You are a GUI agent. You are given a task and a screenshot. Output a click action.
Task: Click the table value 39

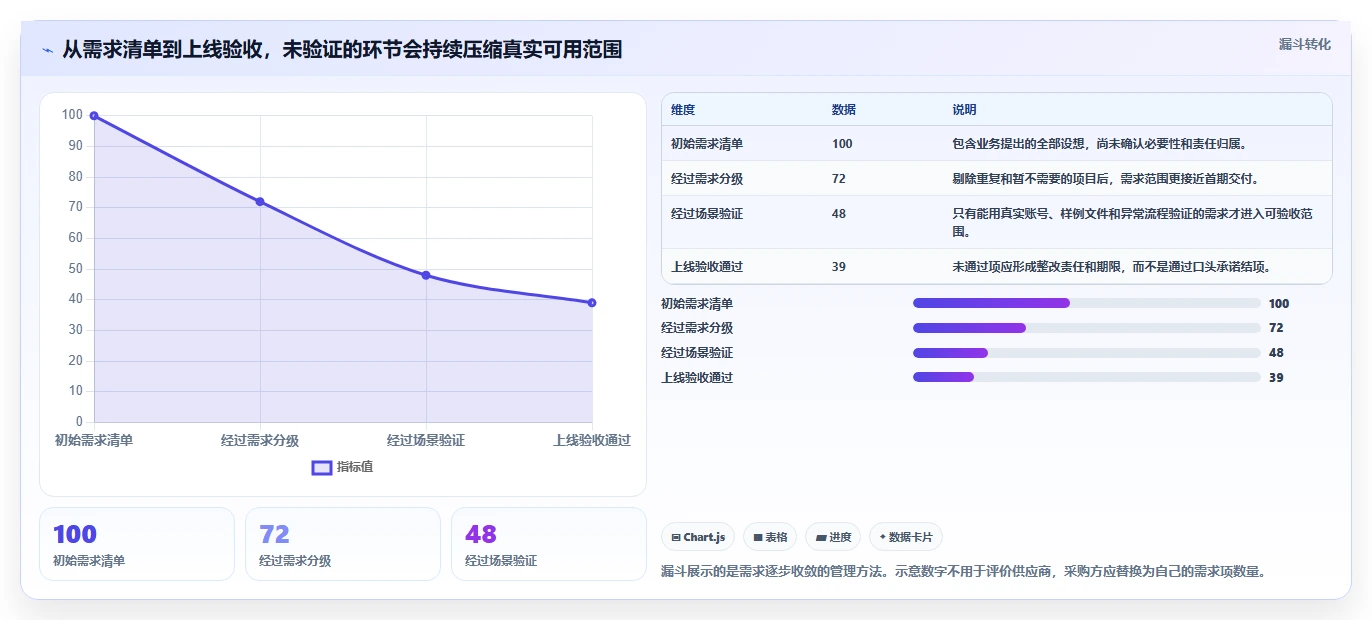pyautogui.click(x=839, y=267)
